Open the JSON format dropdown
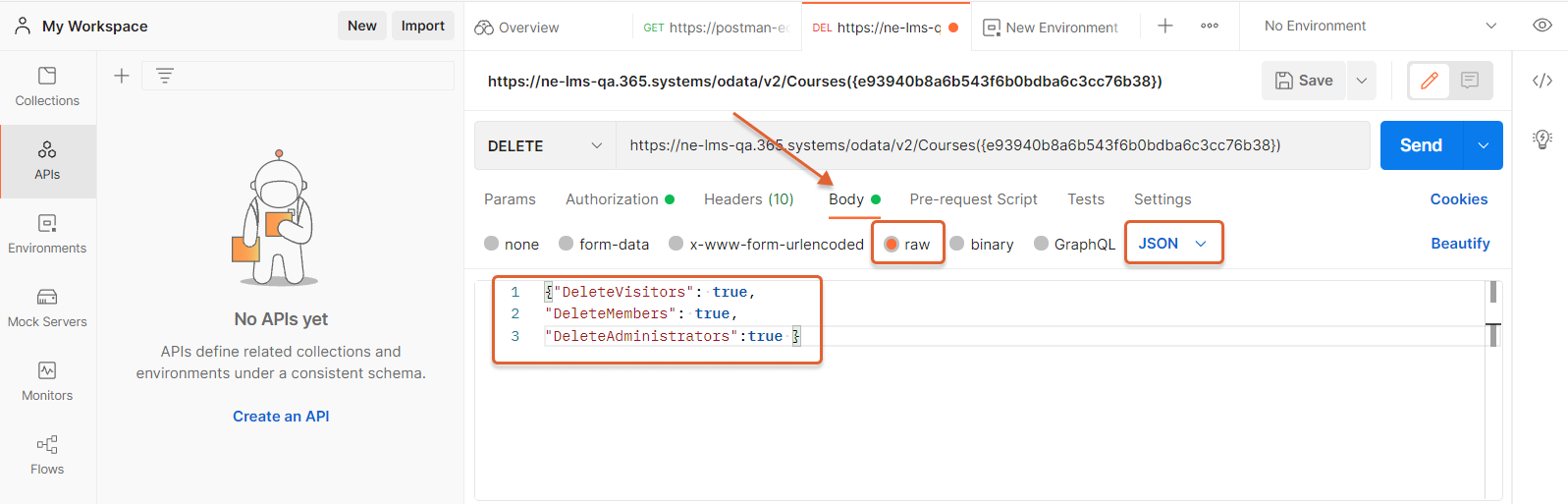This screenshot has width=1568, height=504. [1173, 244]
